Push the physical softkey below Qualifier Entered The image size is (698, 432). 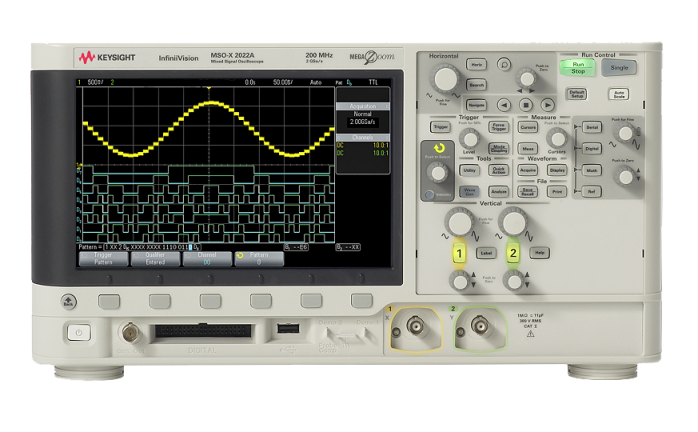(160, 302)
